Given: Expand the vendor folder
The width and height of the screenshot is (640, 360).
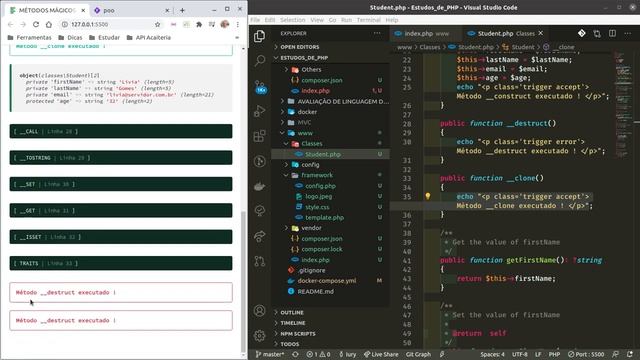Looking at the screenshot, I should tap(311, 228).
